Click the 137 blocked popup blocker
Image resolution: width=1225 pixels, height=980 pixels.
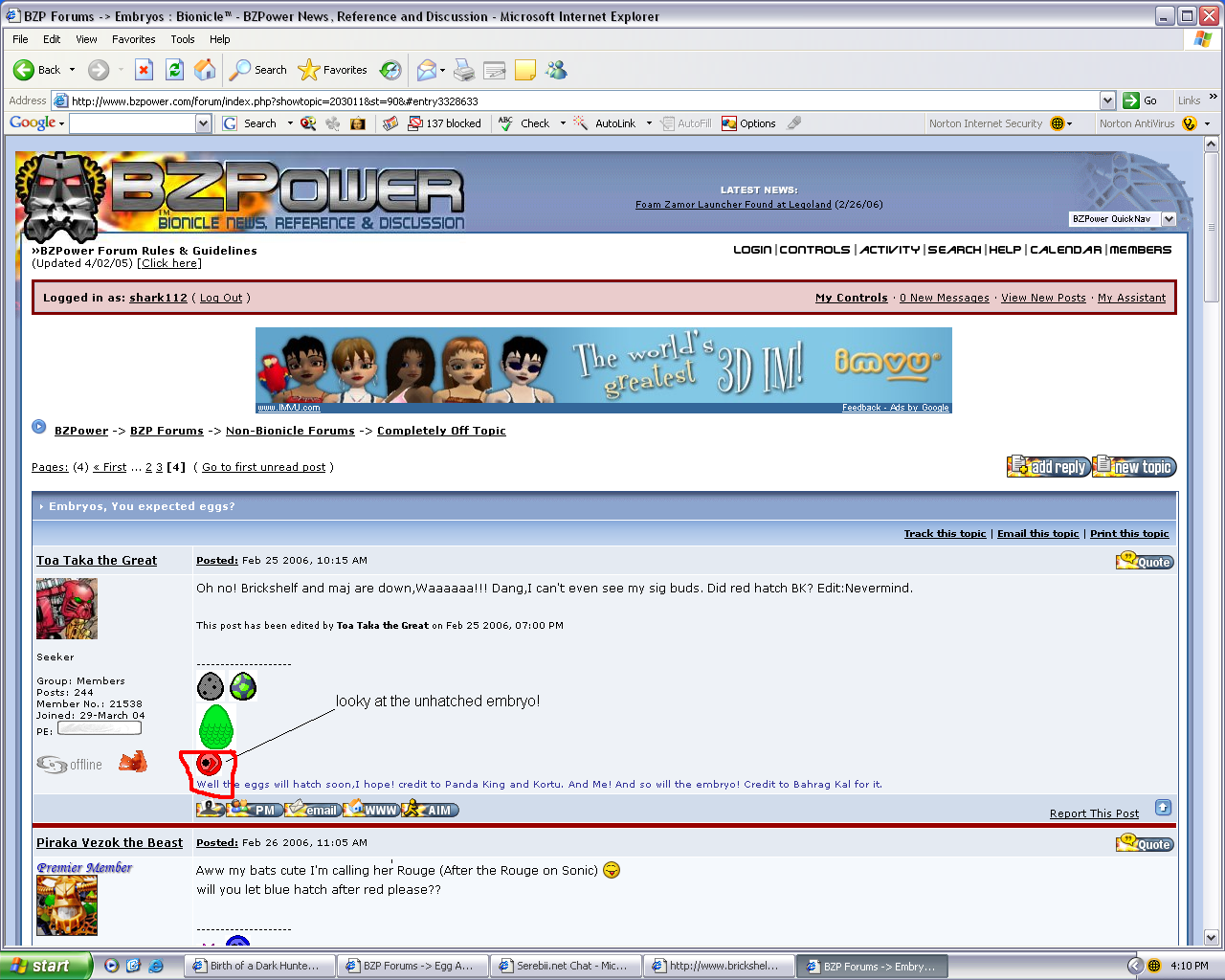[444, 123]
